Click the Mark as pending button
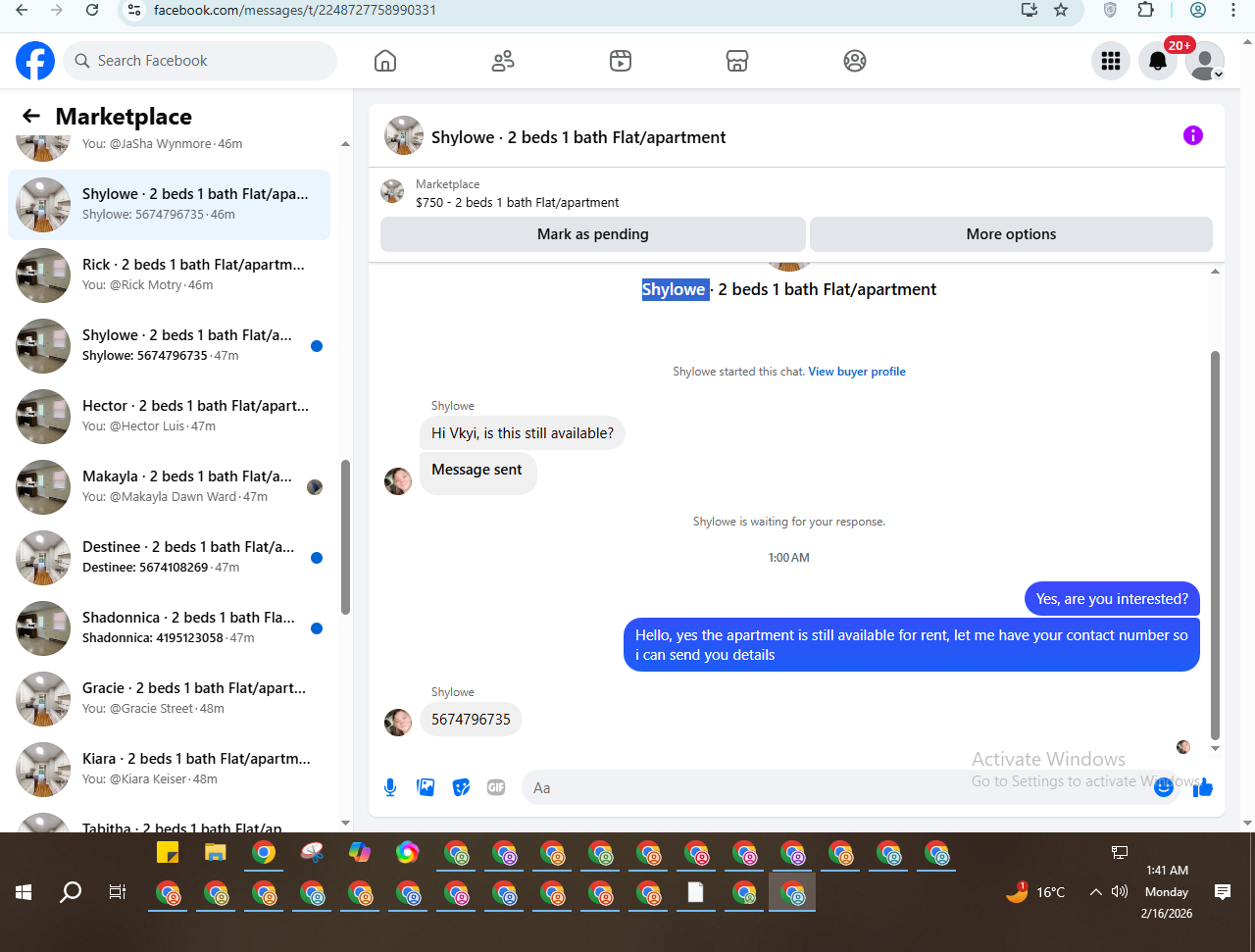 pos(593,234)
